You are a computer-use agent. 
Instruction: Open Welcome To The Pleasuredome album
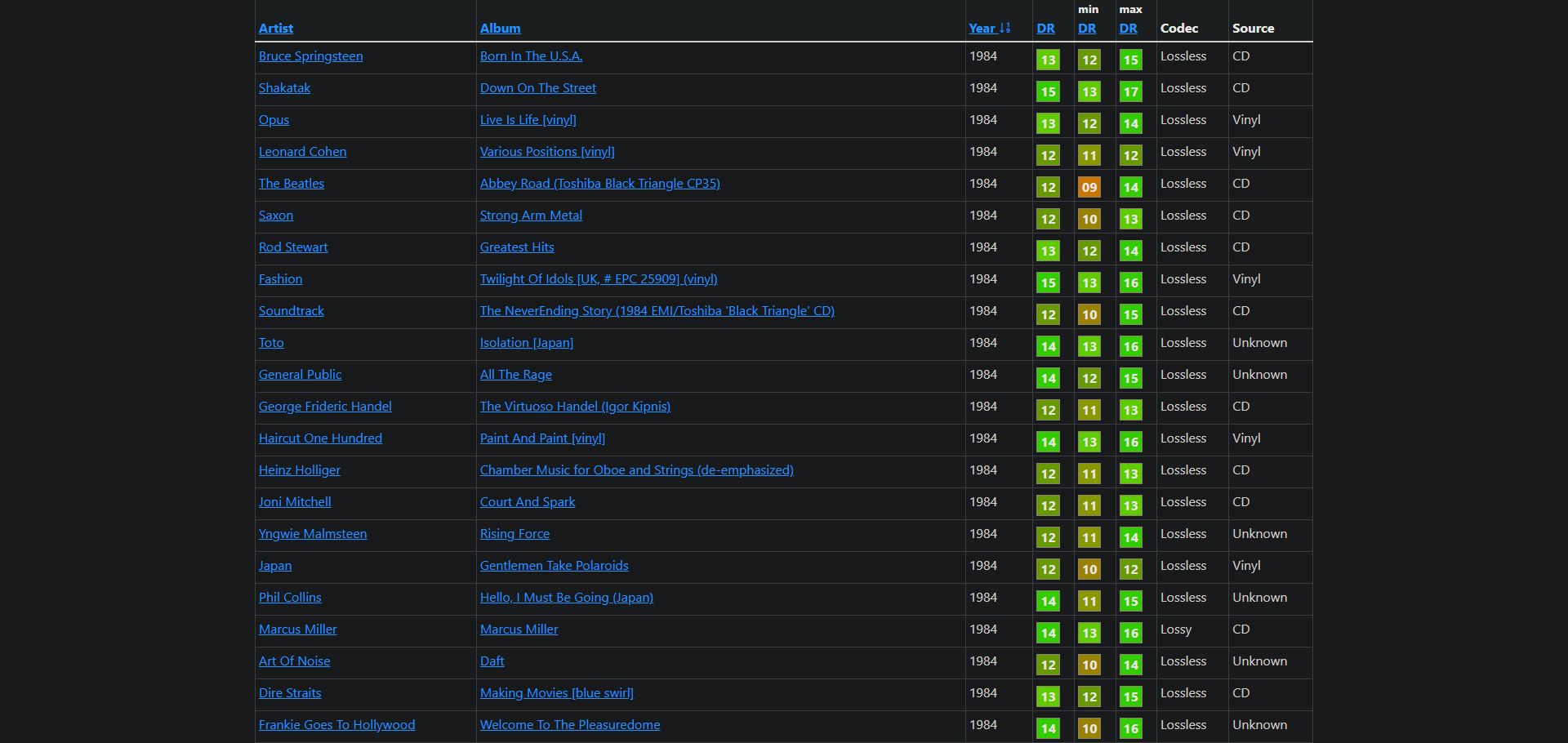(570, 725)
